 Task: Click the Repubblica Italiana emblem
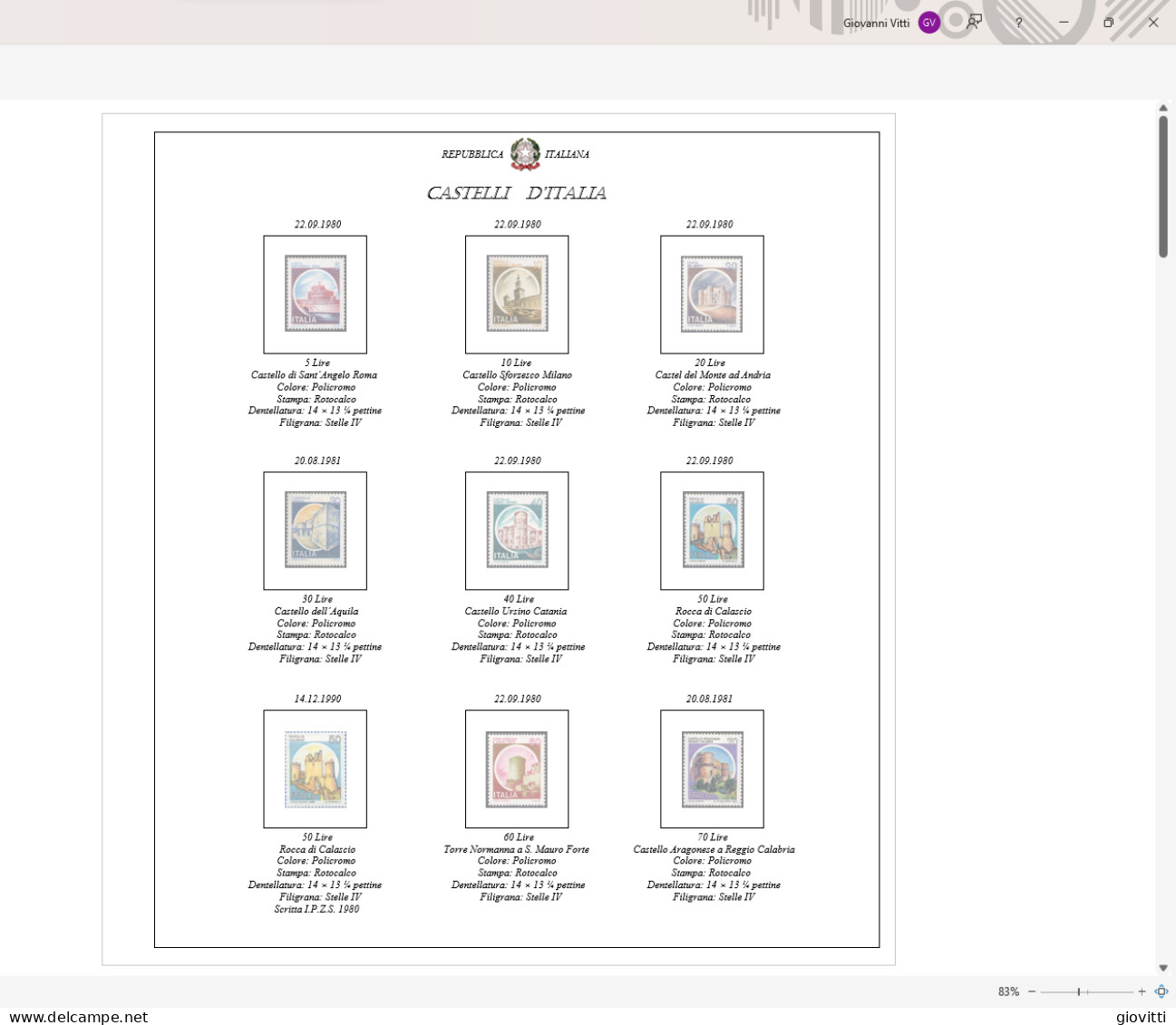525,154
